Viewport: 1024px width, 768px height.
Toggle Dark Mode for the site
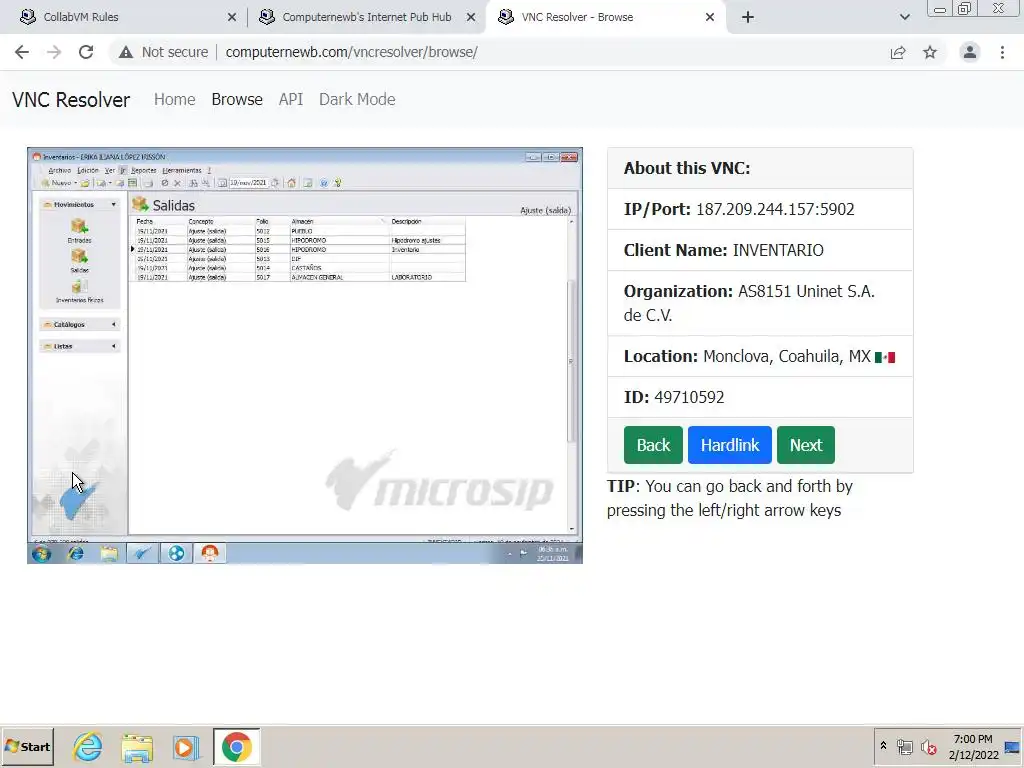pos(357,99)
